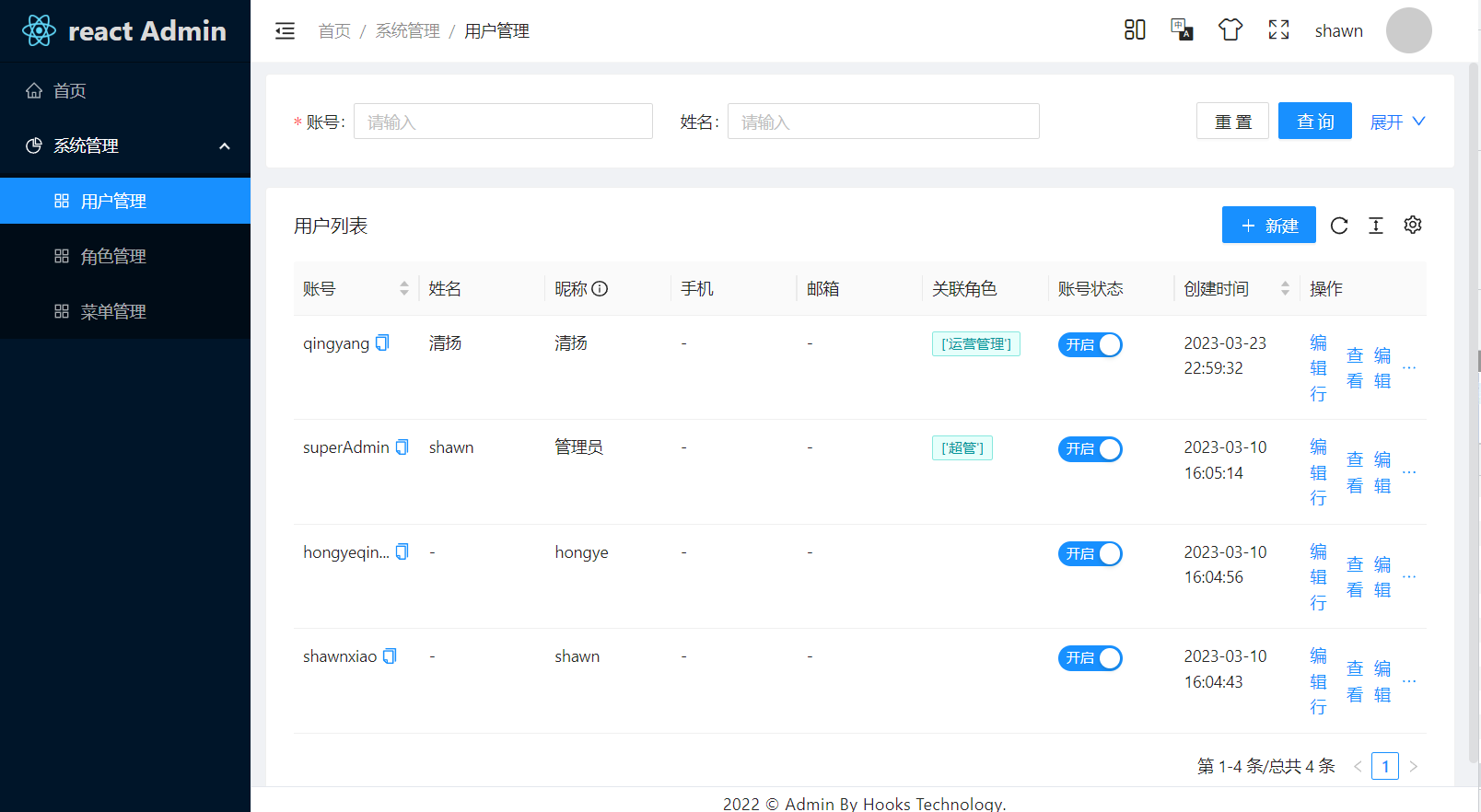Click the shawn username in header

pyautogui.click(x=1338, y=31)
